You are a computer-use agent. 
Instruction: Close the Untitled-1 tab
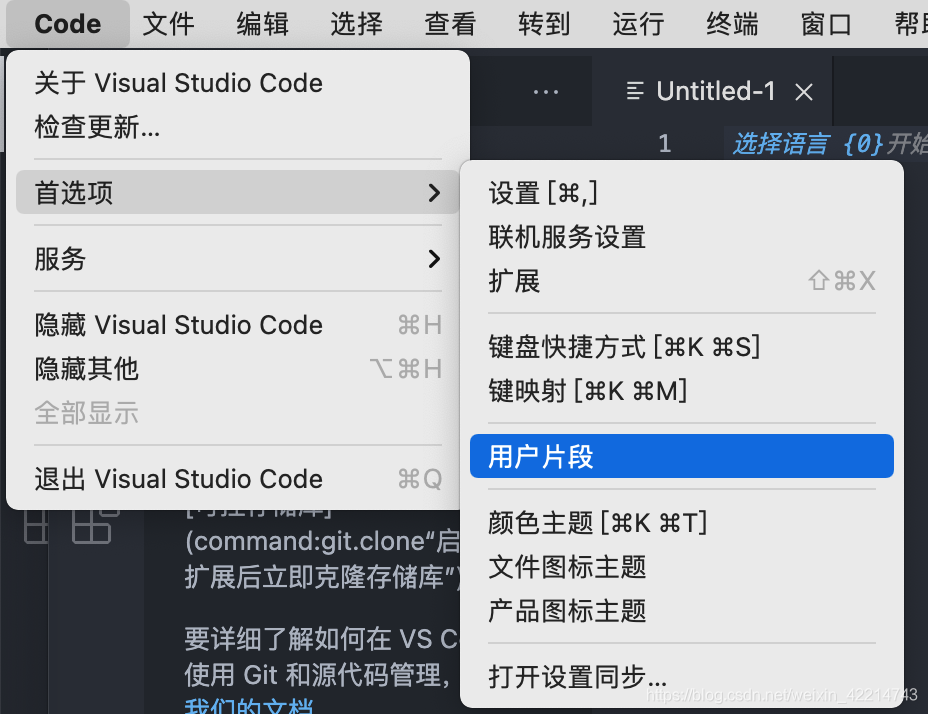(x=804, y=92)
